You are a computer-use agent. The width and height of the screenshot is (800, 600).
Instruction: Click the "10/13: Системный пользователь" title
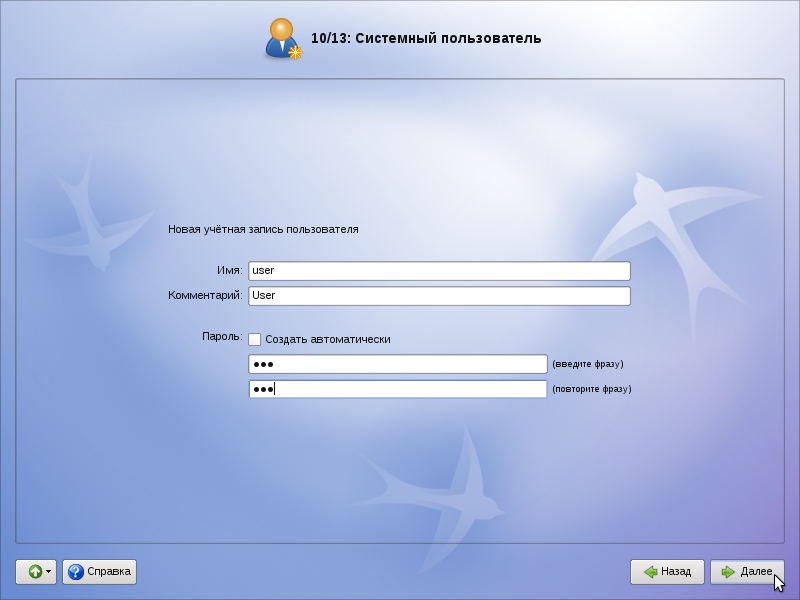coord(426,38)
